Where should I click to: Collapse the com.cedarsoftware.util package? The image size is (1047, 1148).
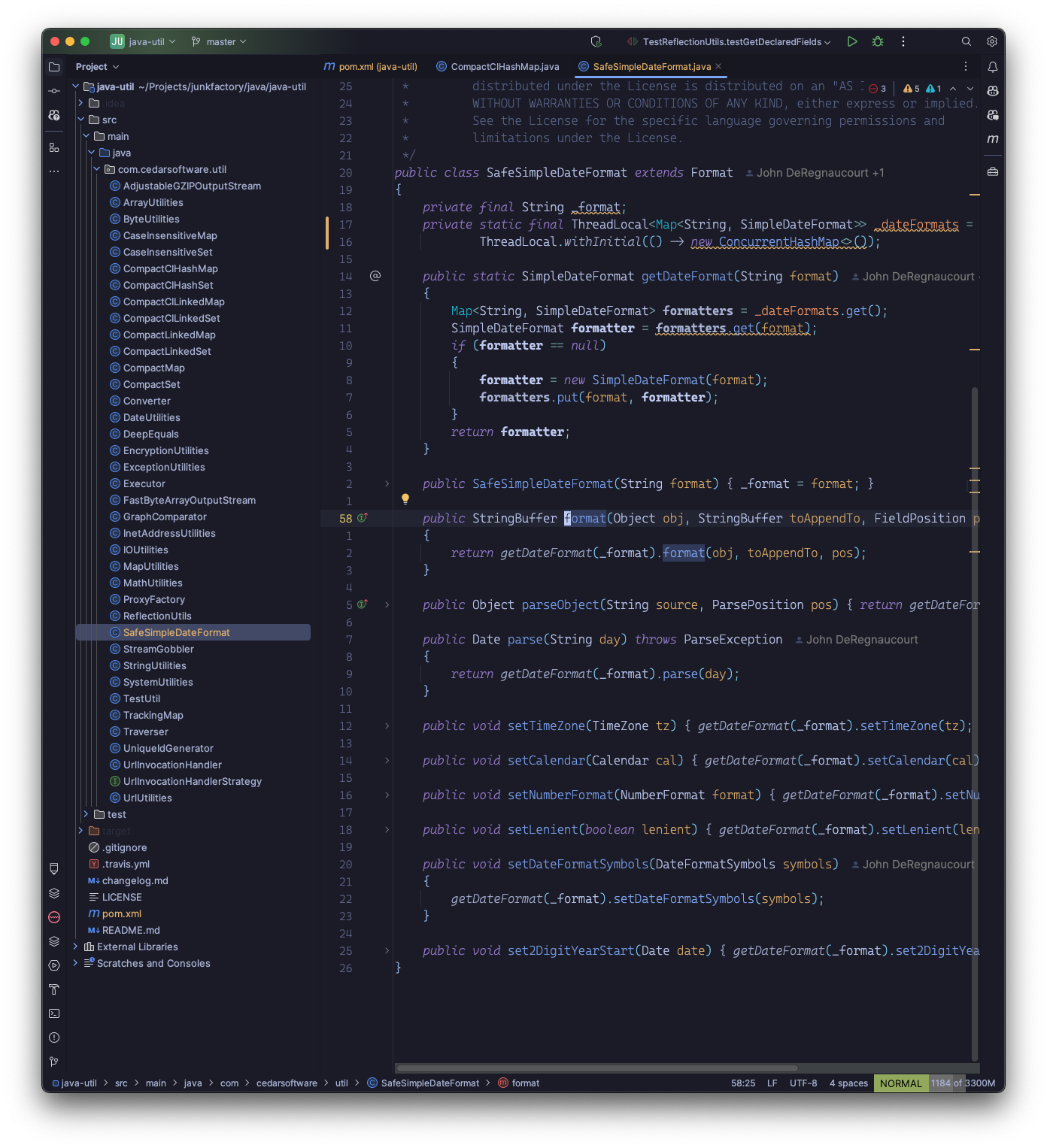coord(96,169)
